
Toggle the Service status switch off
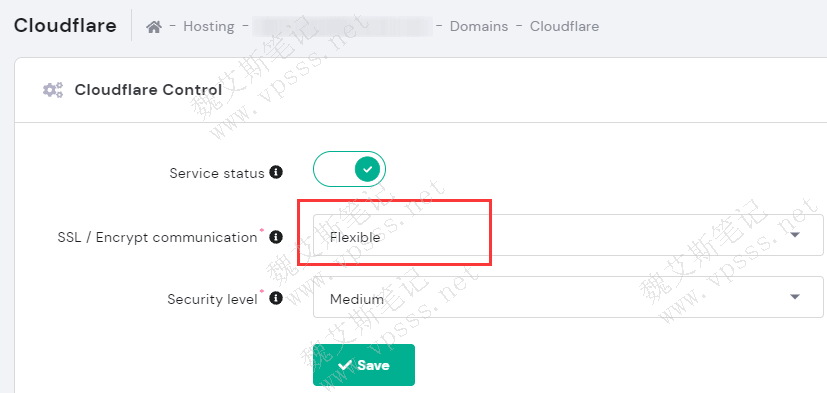(349, 169)
